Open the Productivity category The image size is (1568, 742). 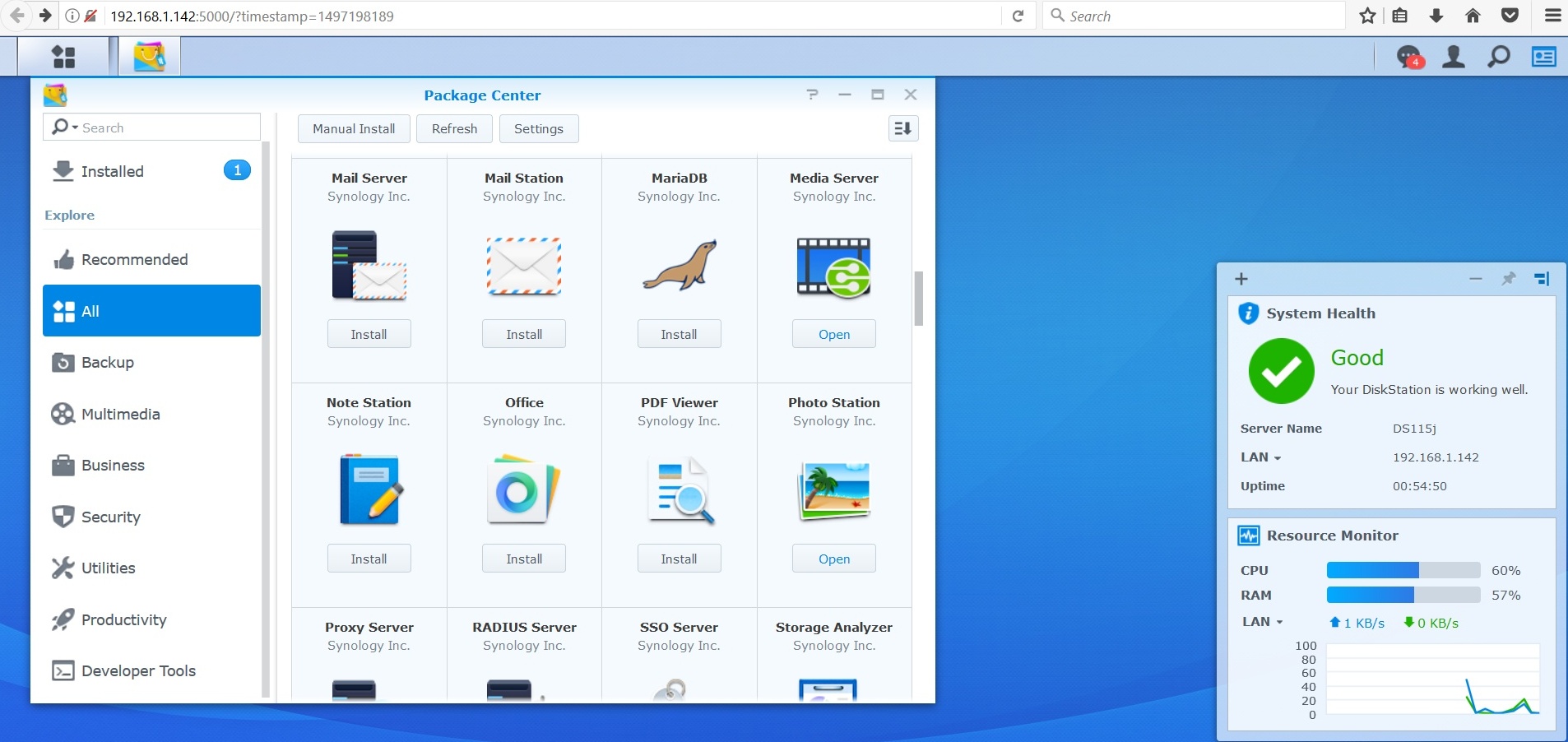click(151, 619)
